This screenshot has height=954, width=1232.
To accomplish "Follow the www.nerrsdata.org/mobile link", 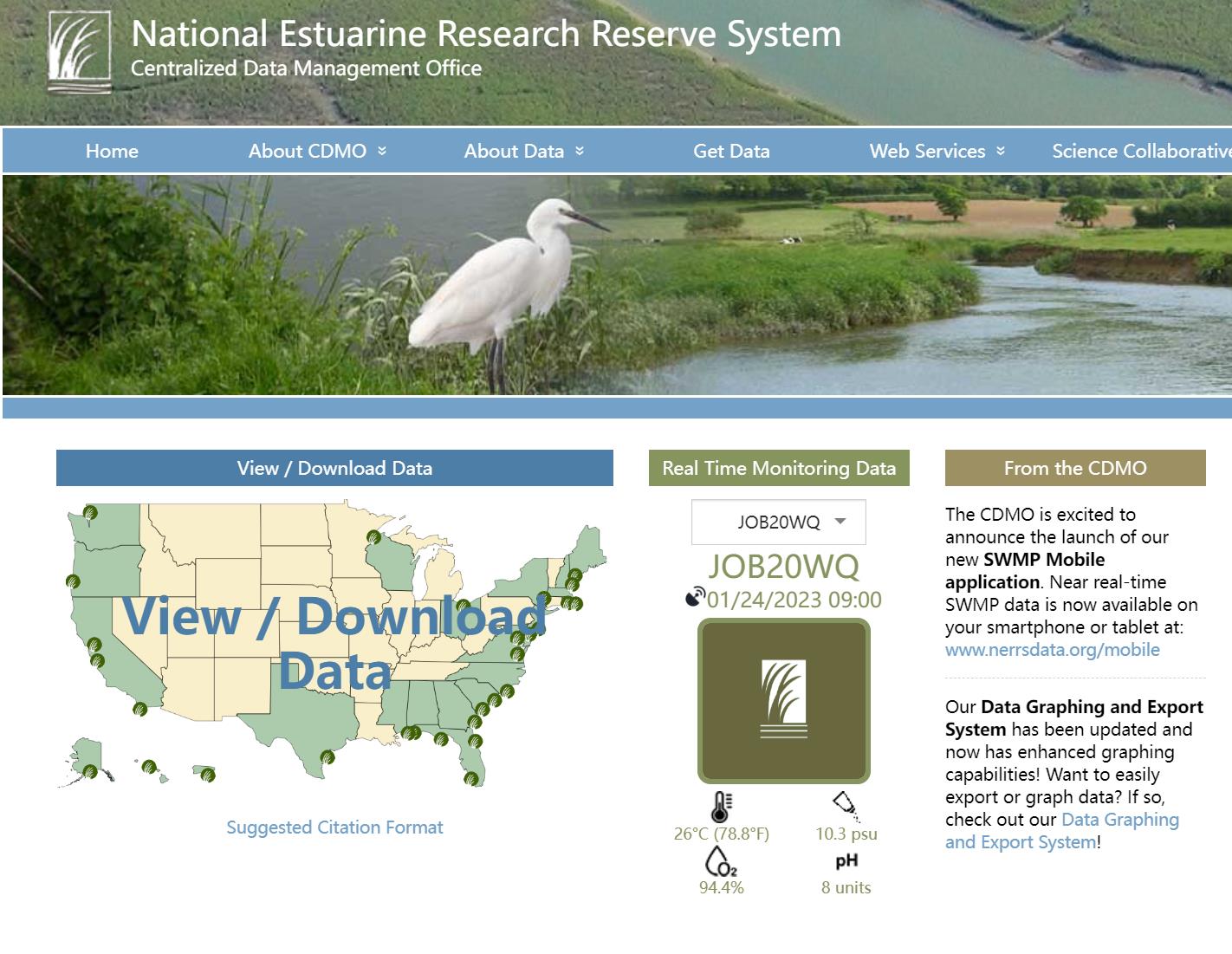I will point(1052,650).
